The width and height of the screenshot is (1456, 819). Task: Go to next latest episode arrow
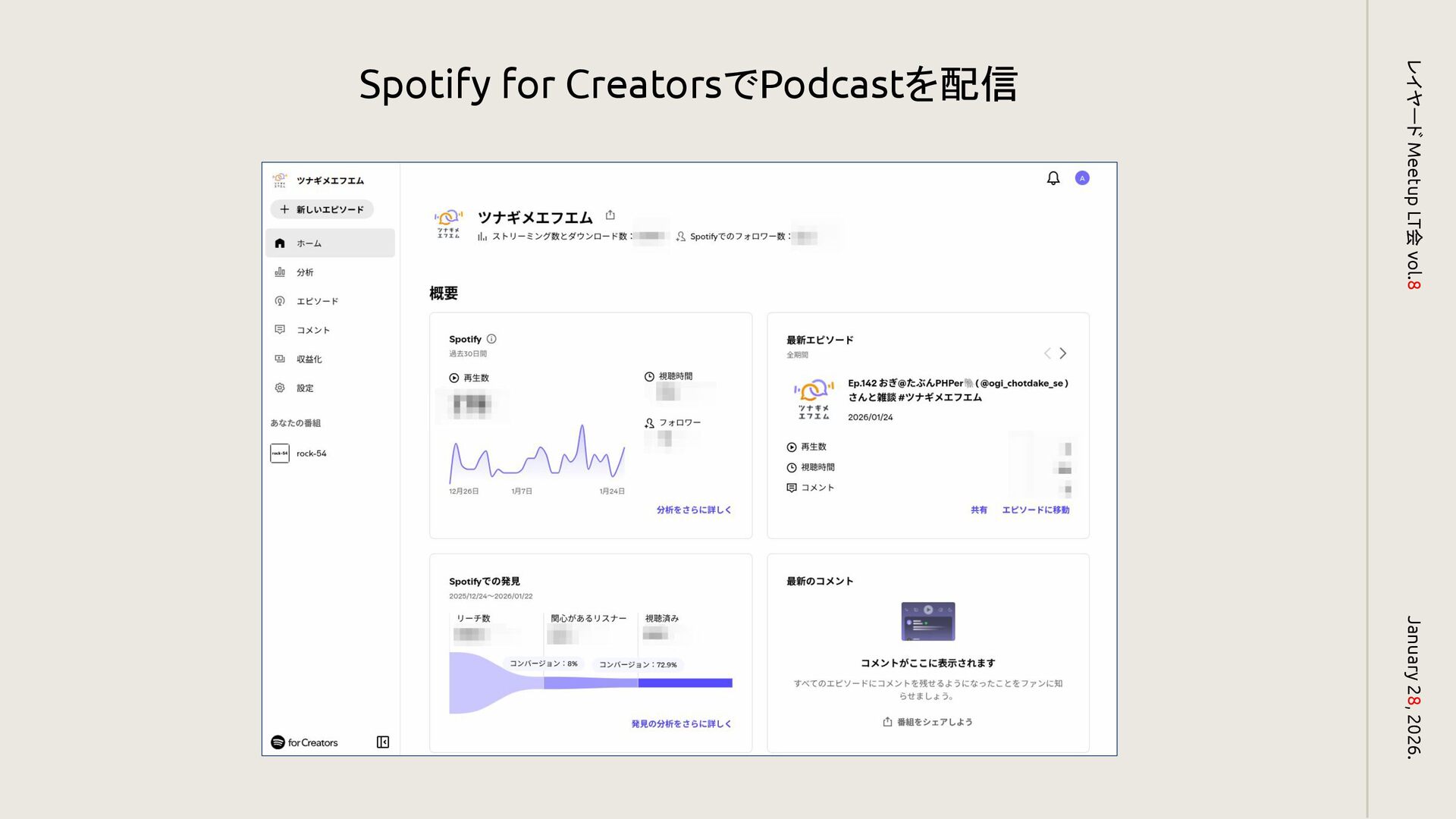point(1063,353)
